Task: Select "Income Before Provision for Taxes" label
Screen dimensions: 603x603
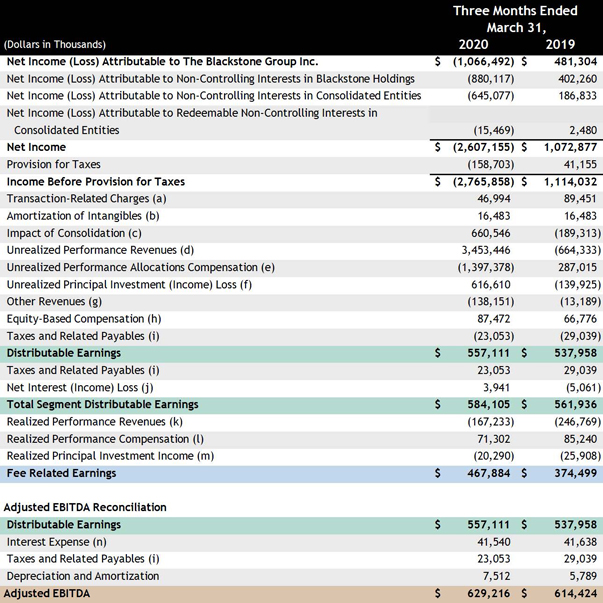Action: pyautogui.click(x=95, y=182)
